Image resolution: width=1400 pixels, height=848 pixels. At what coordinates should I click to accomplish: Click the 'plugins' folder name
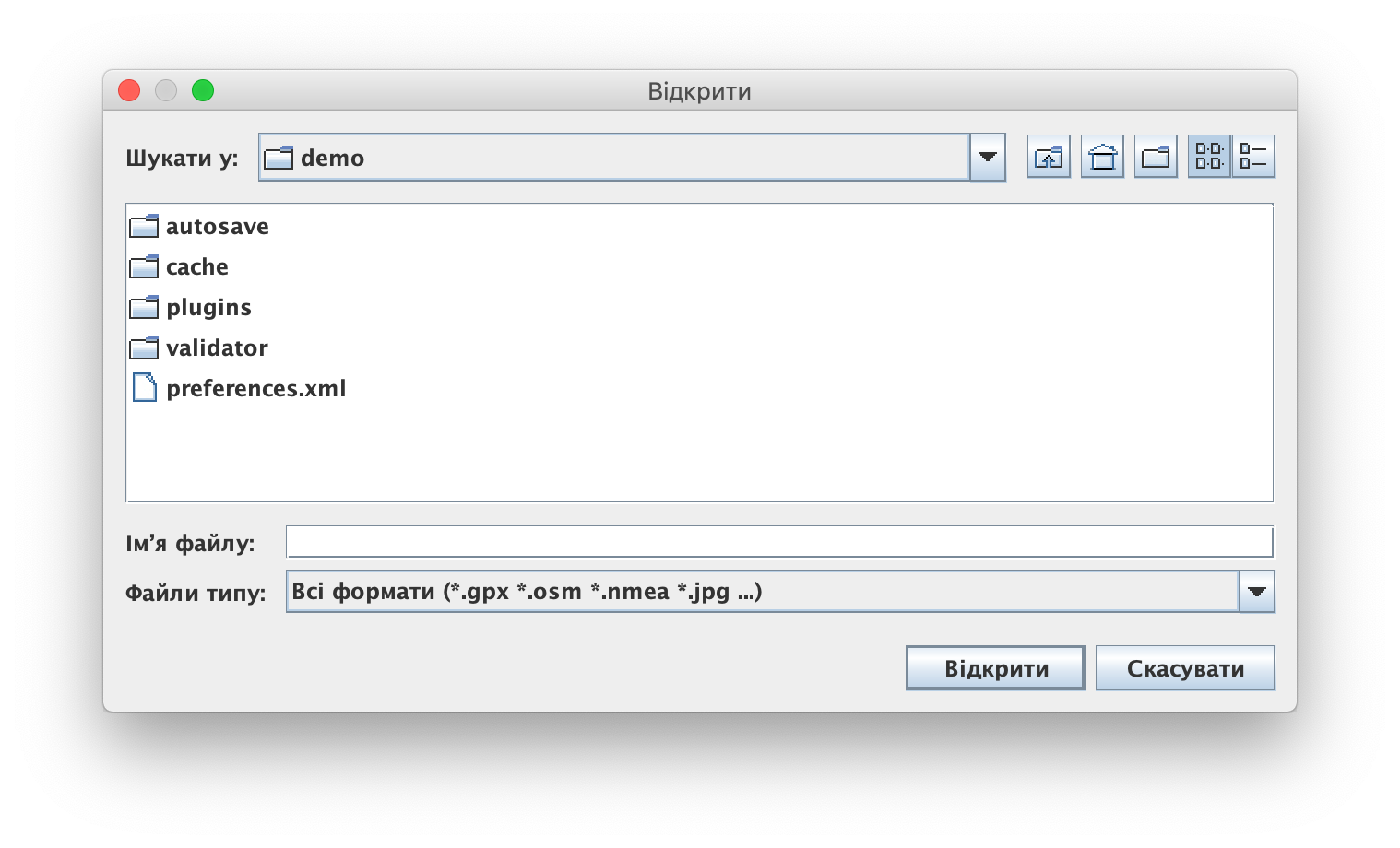click(208, 308)
